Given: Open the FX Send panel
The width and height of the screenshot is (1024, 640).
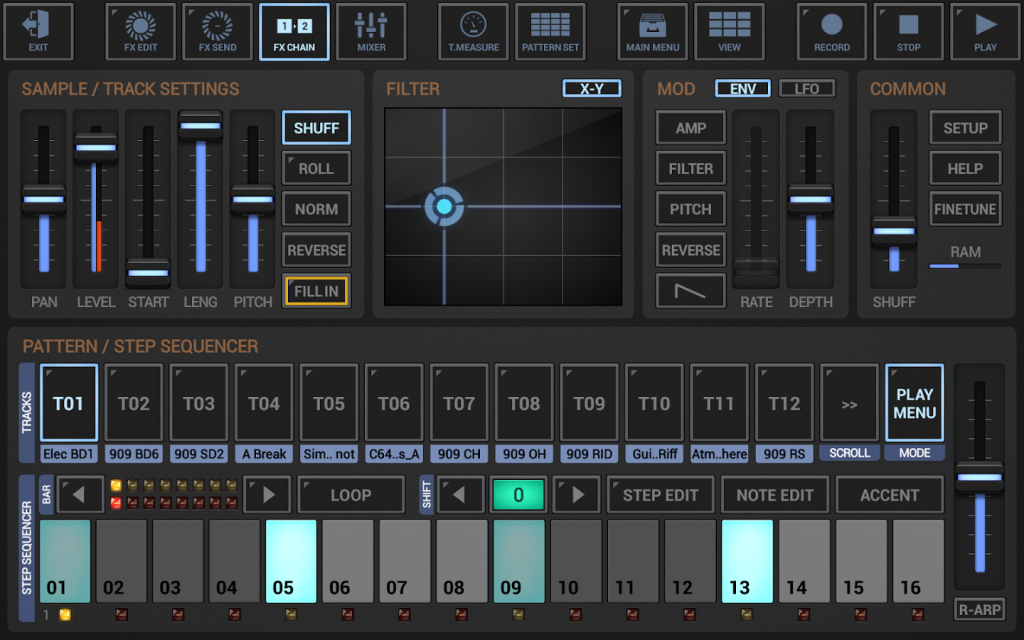Looking at the screenshot, I should [x=217, y=31].
